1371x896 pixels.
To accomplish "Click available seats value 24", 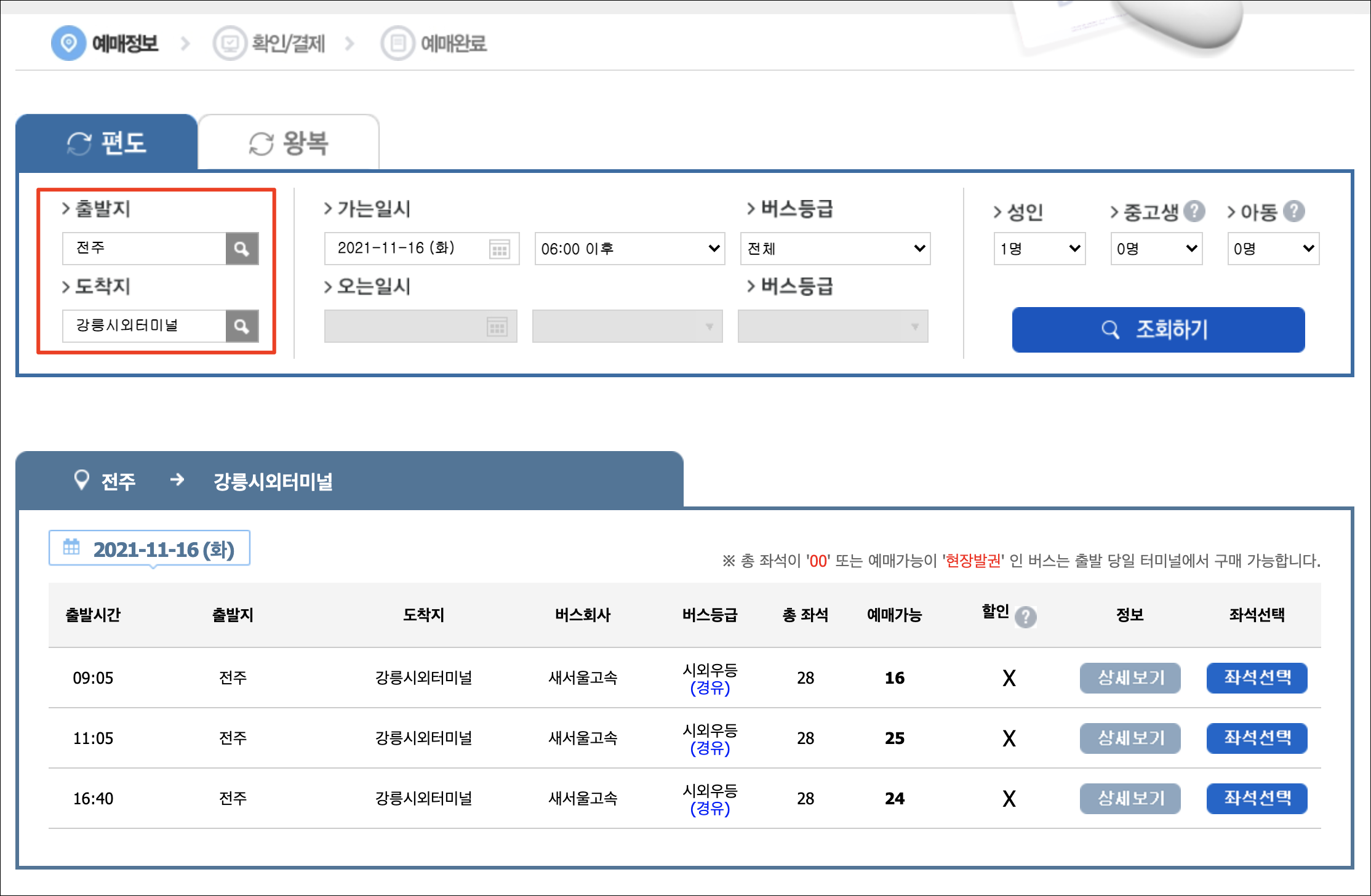I will [x=894, y=799].
